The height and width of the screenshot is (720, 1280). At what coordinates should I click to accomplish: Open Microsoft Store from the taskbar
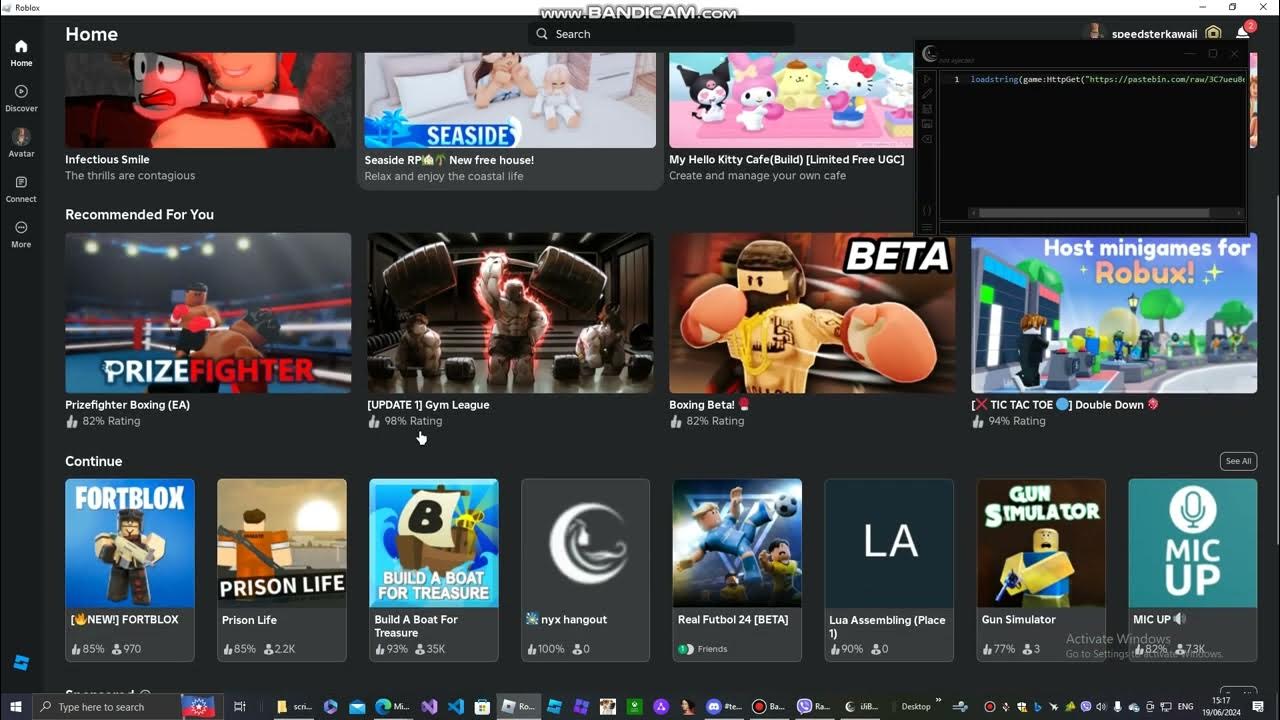[482, 706]
